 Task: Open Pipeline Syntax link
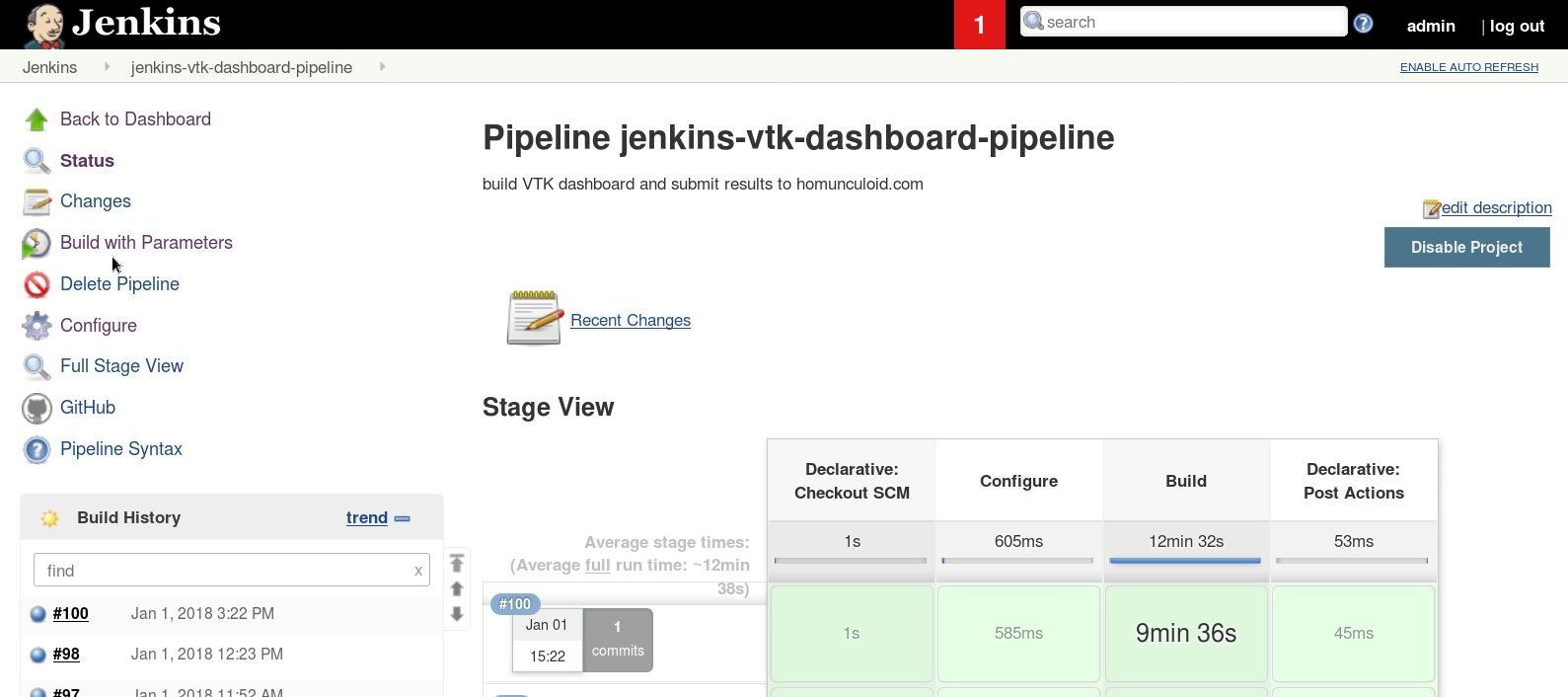point(121,449)
